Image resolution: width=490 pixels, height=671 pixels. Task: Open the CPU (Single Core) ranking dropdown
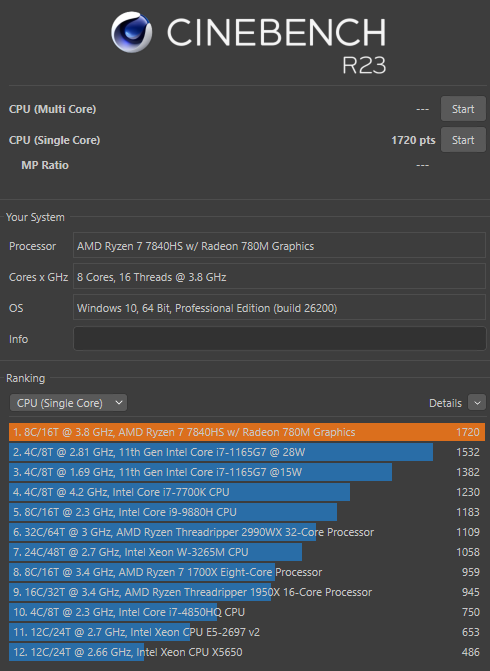pyautogui.click(x=68, y=403)
